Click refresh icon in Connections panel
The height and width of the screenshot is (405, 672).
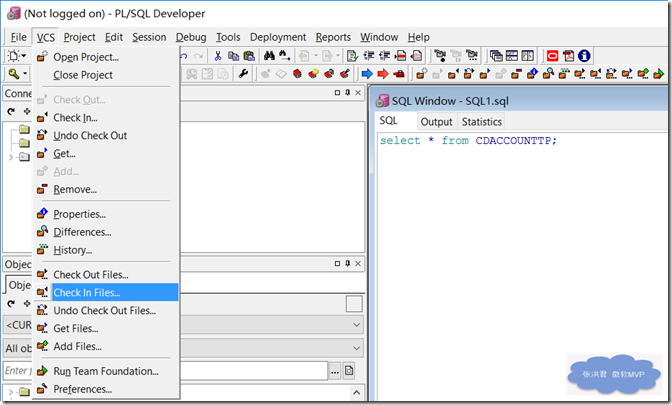[x=11, y=111]
